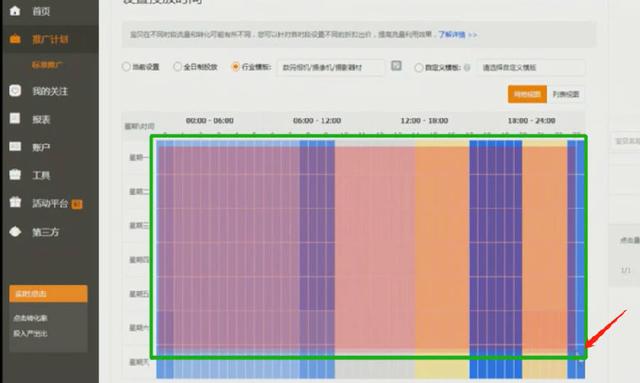
Task: Click the 12:00 - 18:00 column header
Action: [x=424, y=121]
